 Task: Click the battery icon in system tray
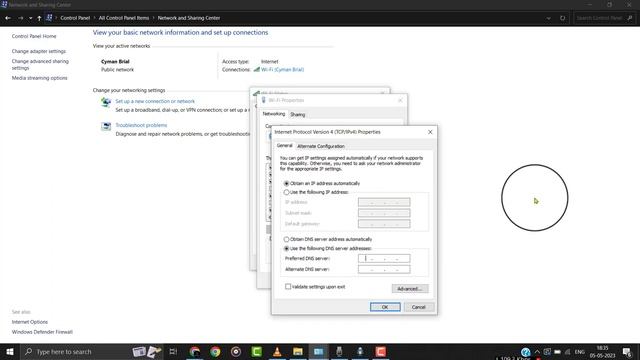point(557,352)
